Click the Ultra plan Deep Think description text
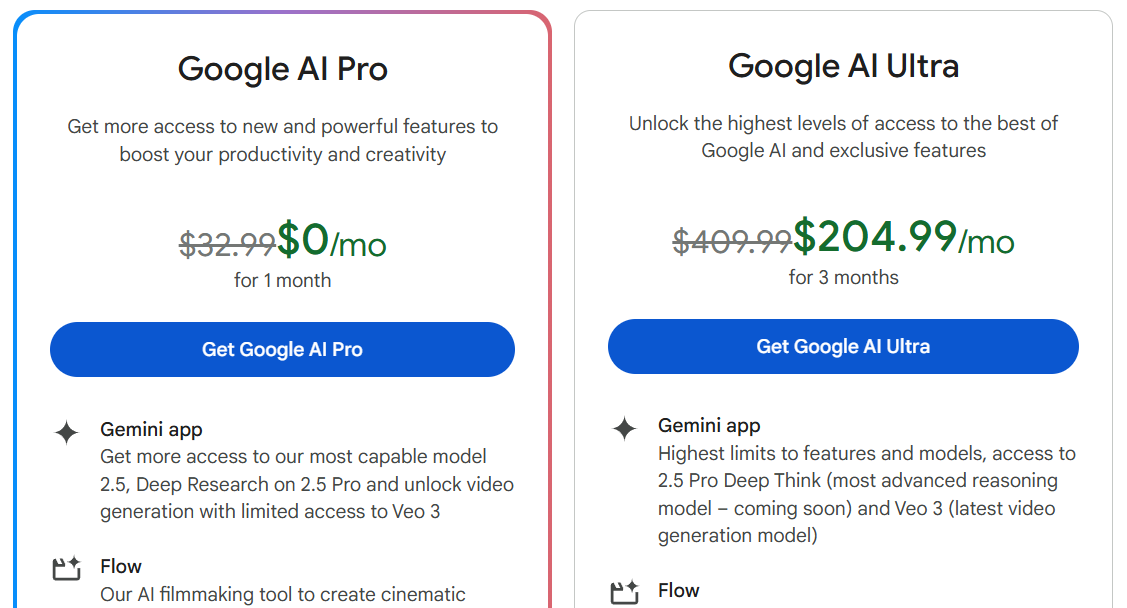Screen dimensions: 1127x608 tap(867, 494)
